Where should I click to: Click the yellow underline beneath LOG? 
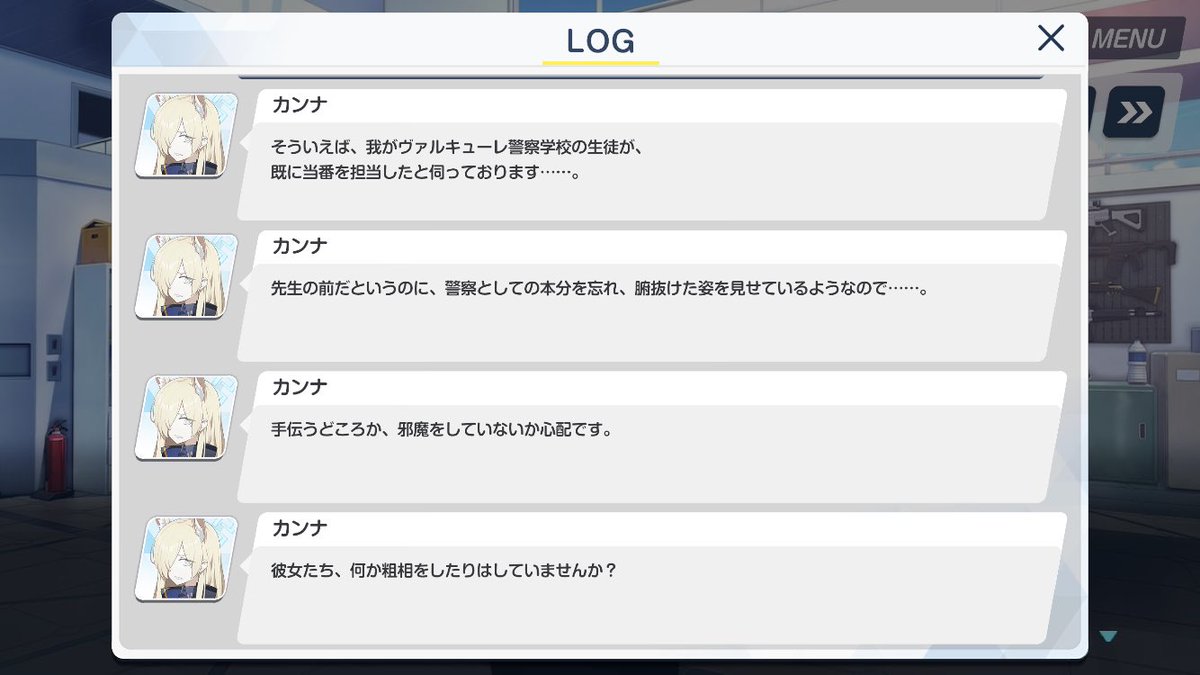(600, 63)
